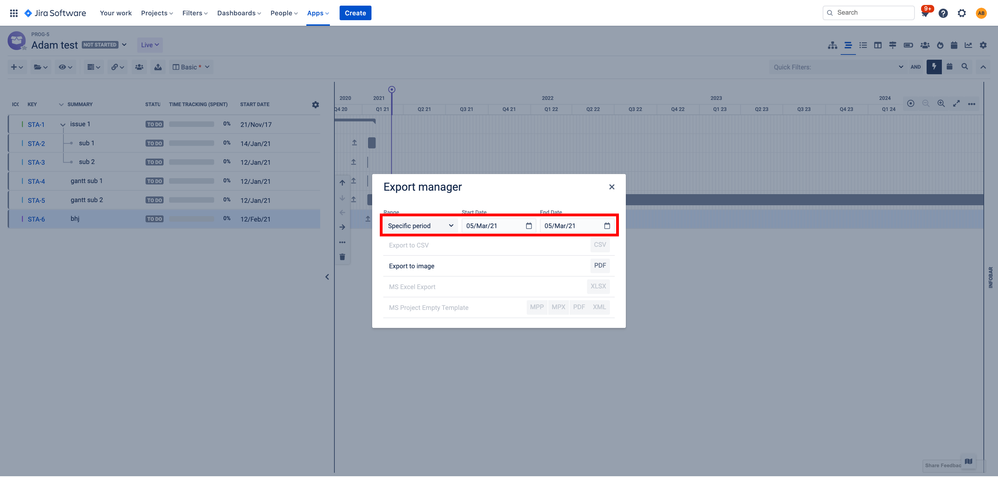Click the export download icon in toolbar
The width and height of the screenshot is (998, 477).
[x=158, y=67]
